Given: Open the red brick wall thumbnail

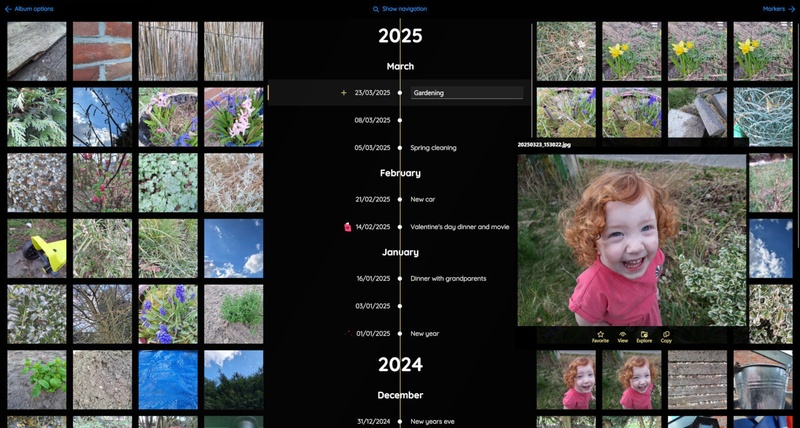Looking at the screenshot, I should click(102, 51).
